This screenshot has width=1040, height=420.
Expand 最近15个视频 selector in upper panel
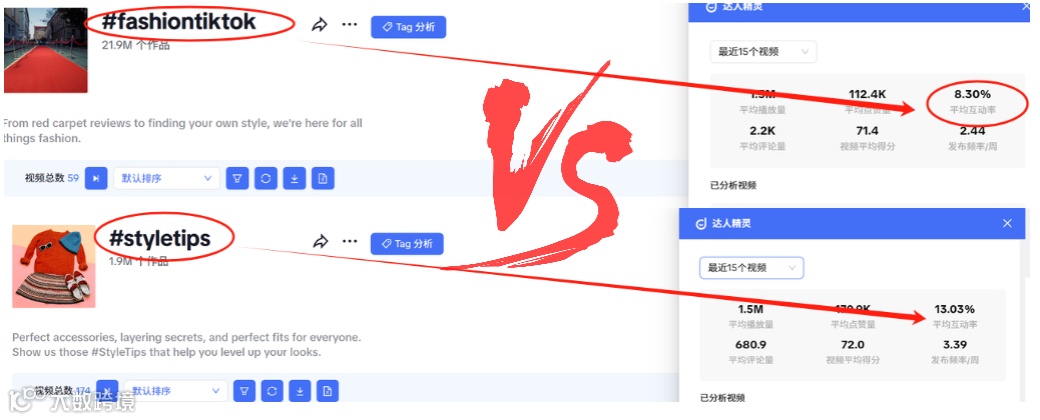pyautogui.click(x=763, y=52)
